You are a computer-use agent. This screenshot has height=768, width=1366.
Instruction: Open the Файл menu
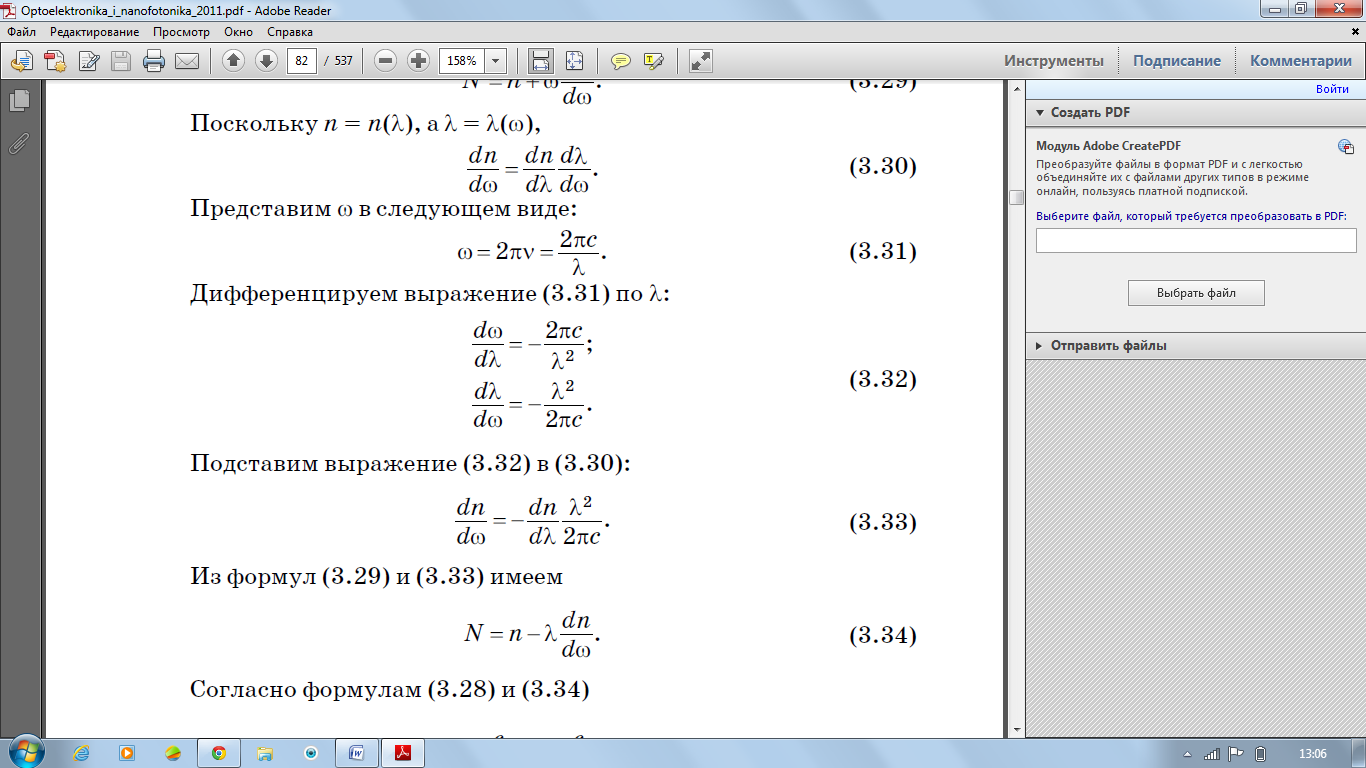coord(21,31)
